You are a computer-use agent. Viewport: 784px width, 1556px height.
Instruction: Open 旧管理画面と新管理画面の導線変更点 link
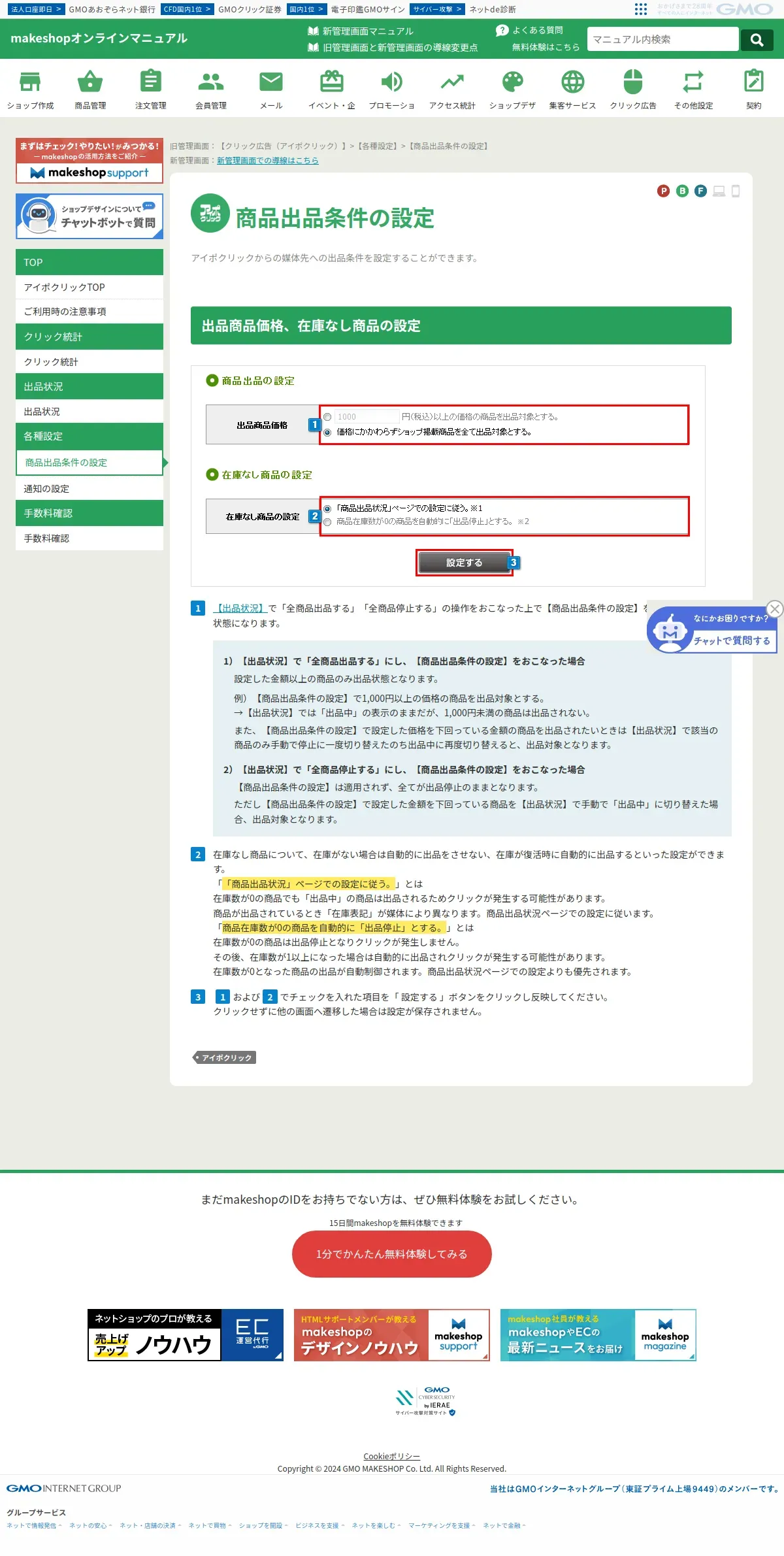(393, 48)
